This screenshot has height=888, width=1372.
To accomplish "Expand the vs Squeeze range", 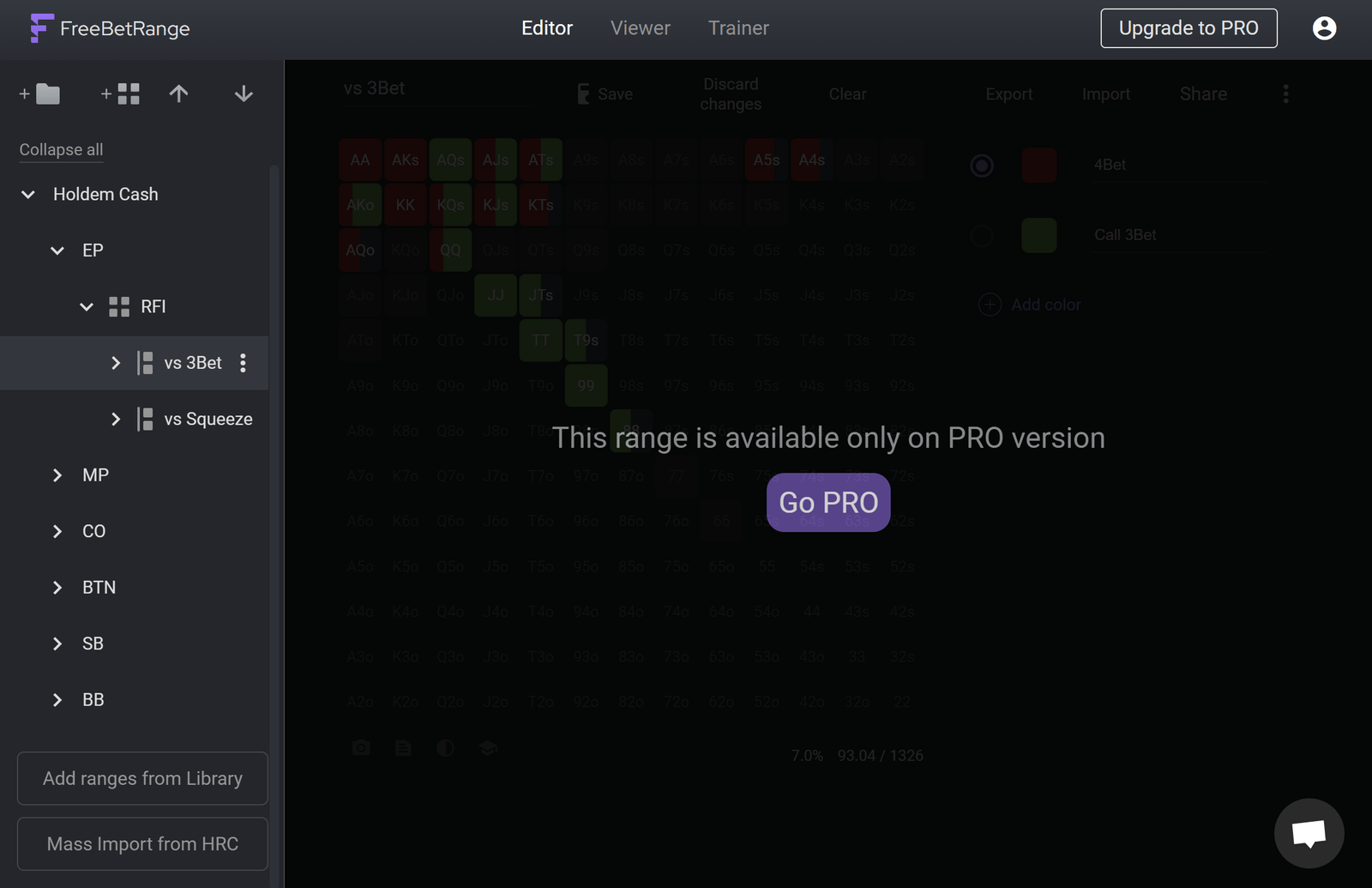I will (x=116, y=420).
